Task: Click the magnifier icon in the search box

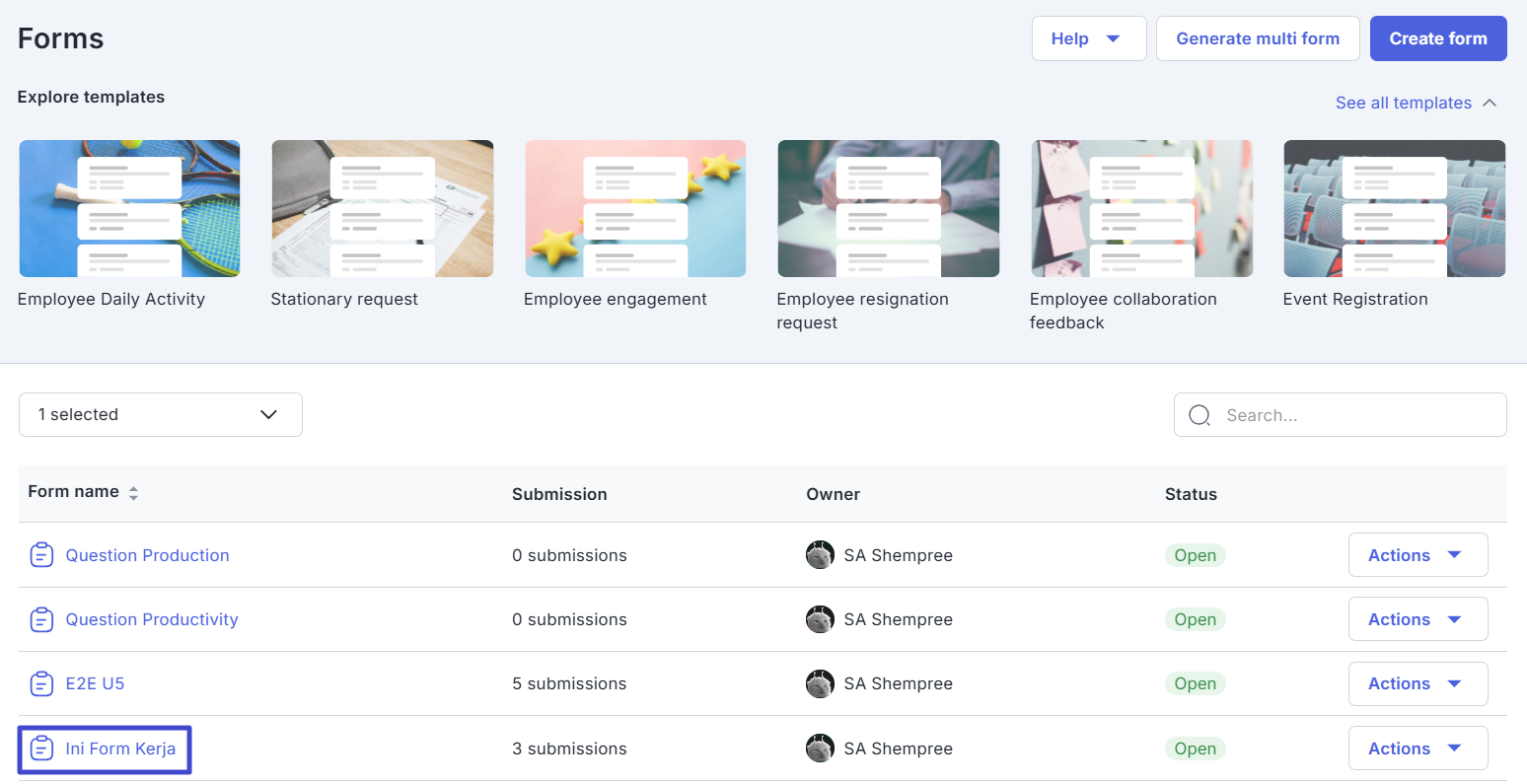Action: (1200, 415)
